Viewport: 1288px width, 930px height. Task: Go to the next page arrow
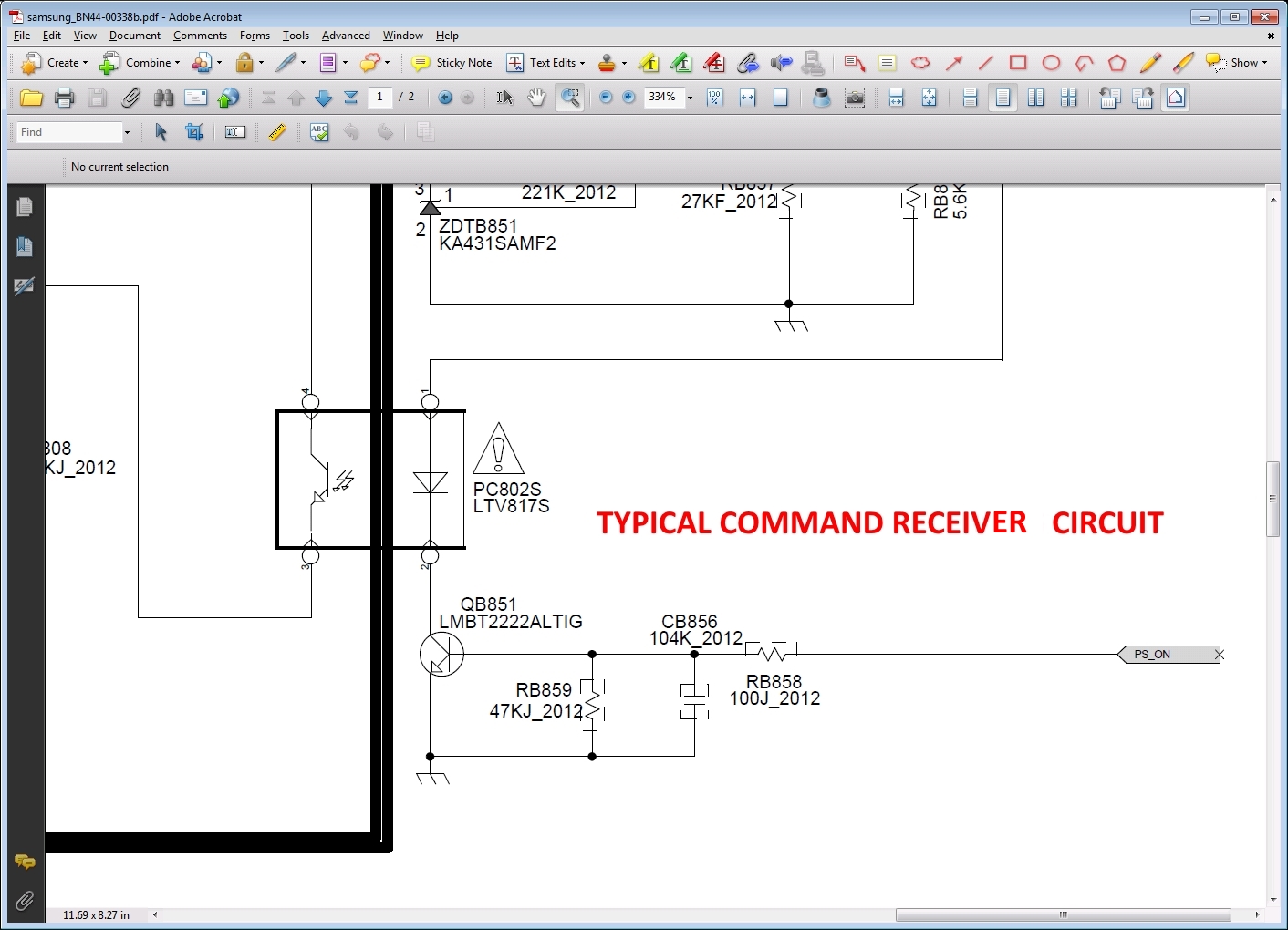[324, 98]
